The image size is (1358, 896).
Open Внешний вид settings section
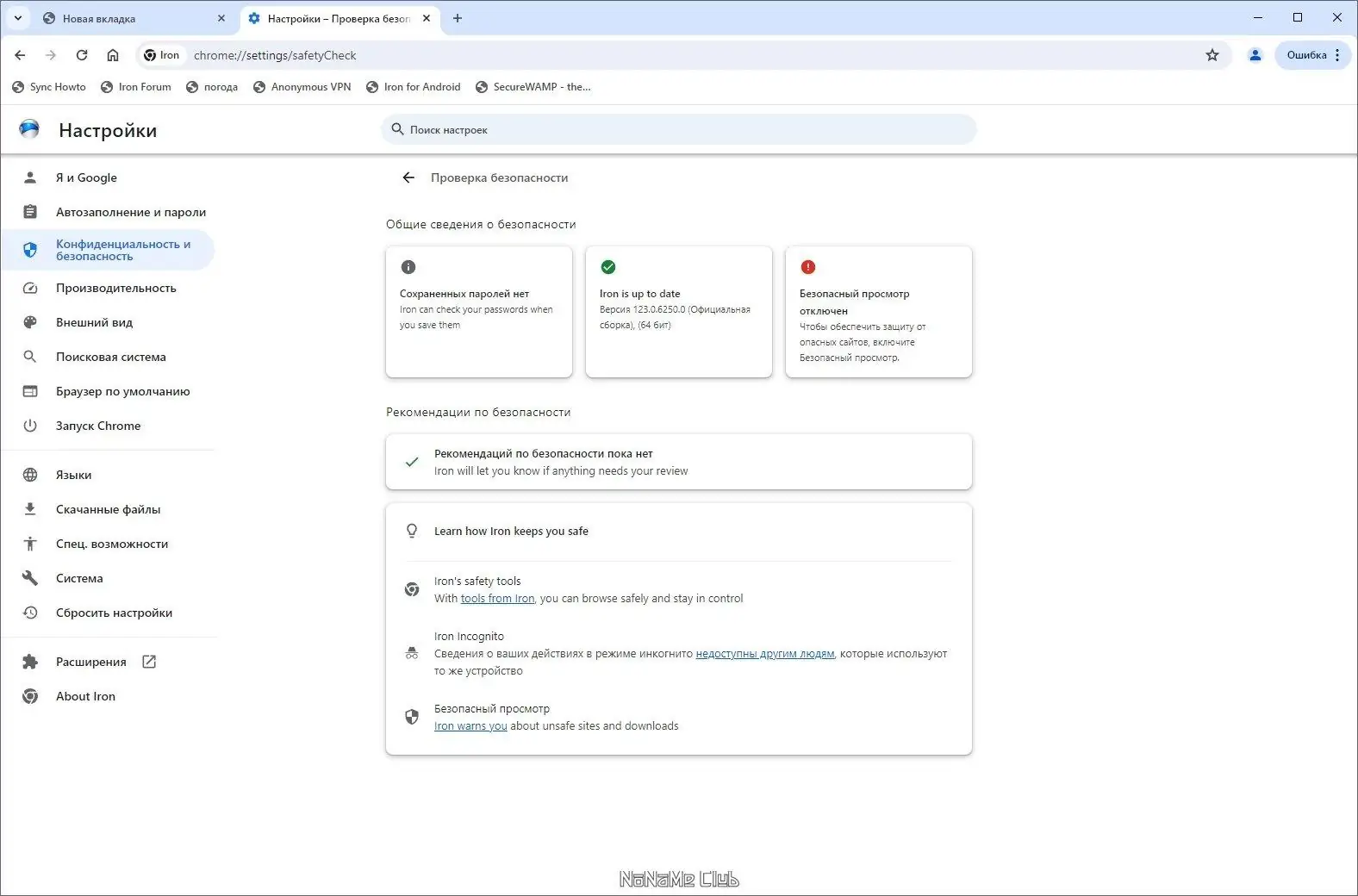click(x=108, y=322)
